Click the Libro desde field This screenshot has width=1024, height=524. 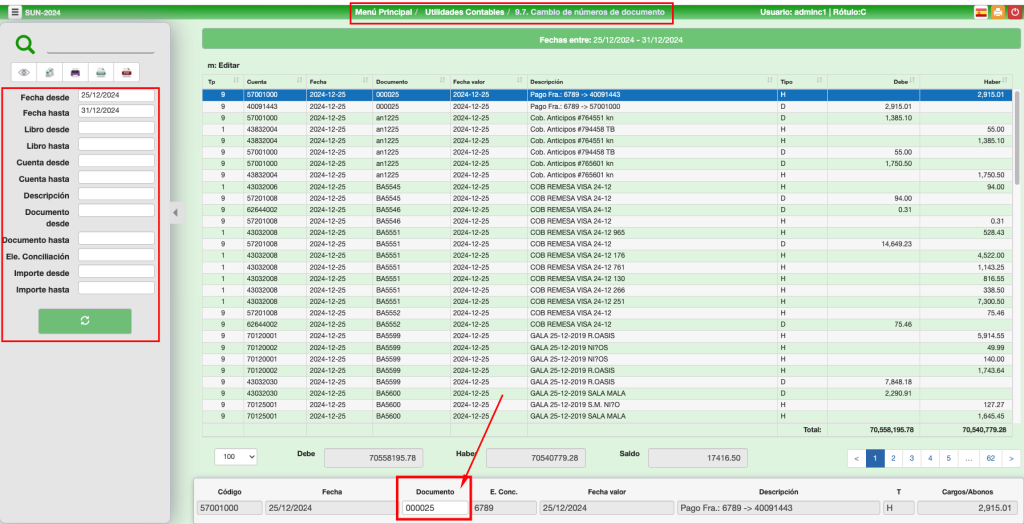(116, 128)
